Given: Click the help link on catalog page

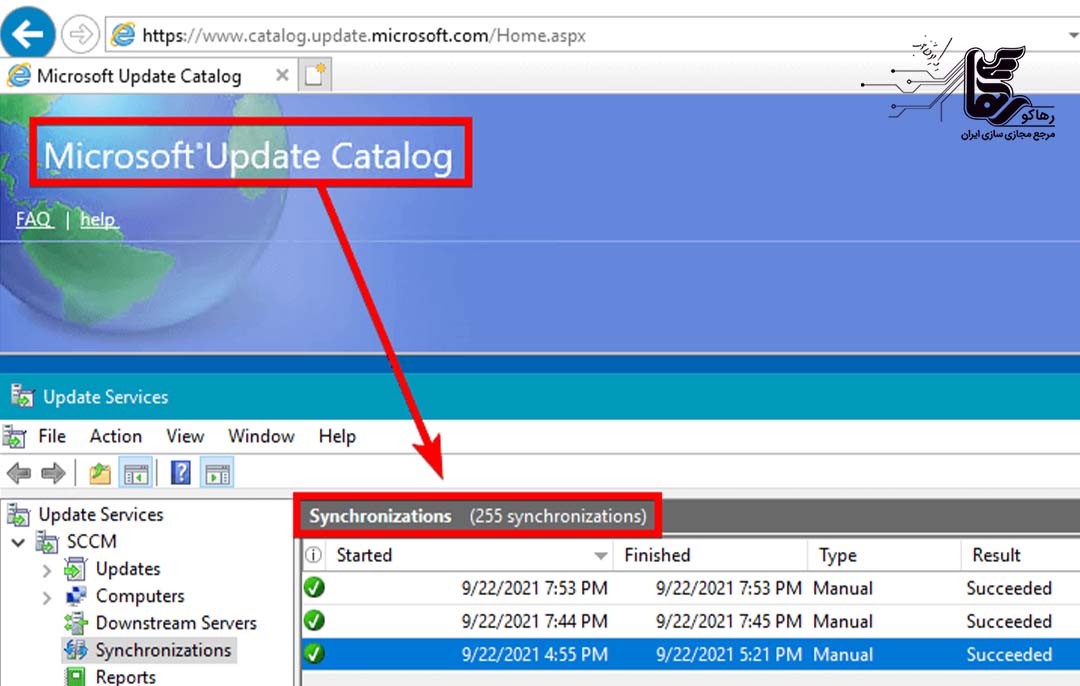Looking at the screenshot, I should tap(98, 219).
